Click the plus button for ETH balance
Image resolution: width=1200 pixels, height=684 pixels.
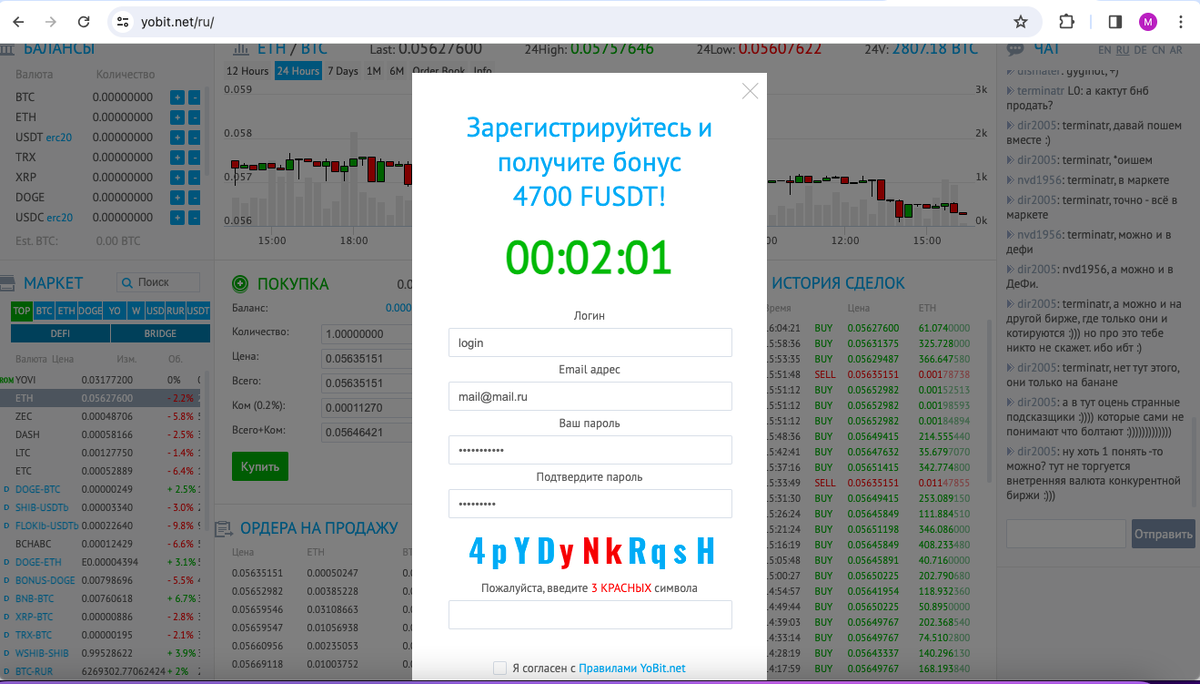[176, 117]
